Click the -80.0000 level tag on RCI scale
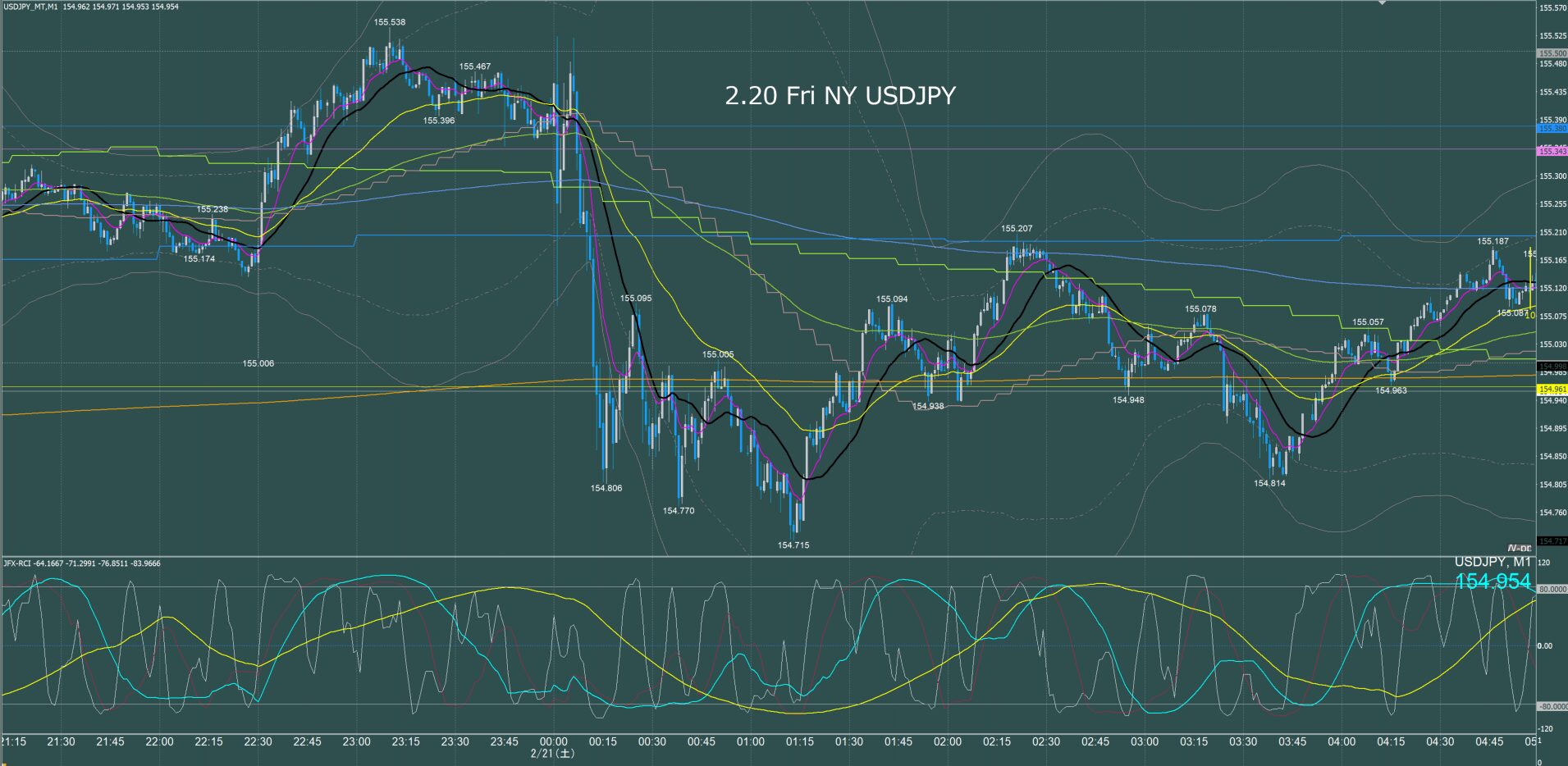Screen dimensions: 1568x766 click(x=1552, y=706)
